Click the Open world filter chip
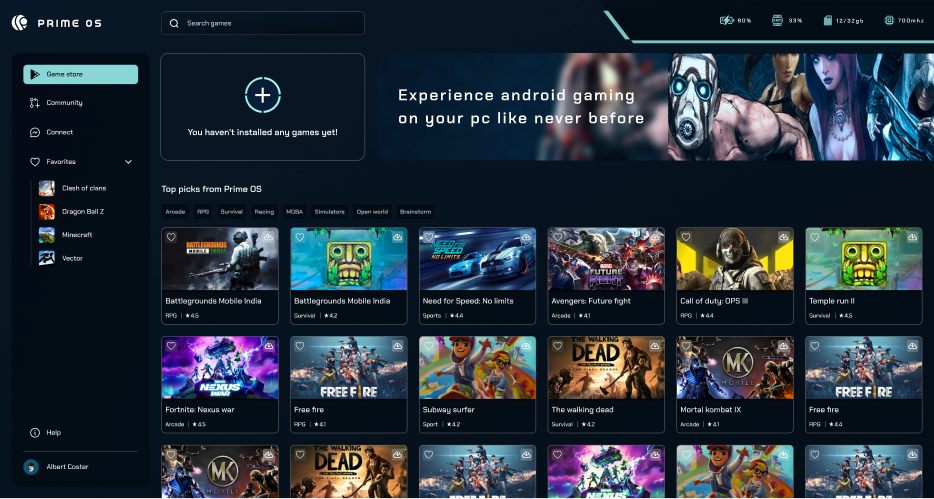 (372, 212)
